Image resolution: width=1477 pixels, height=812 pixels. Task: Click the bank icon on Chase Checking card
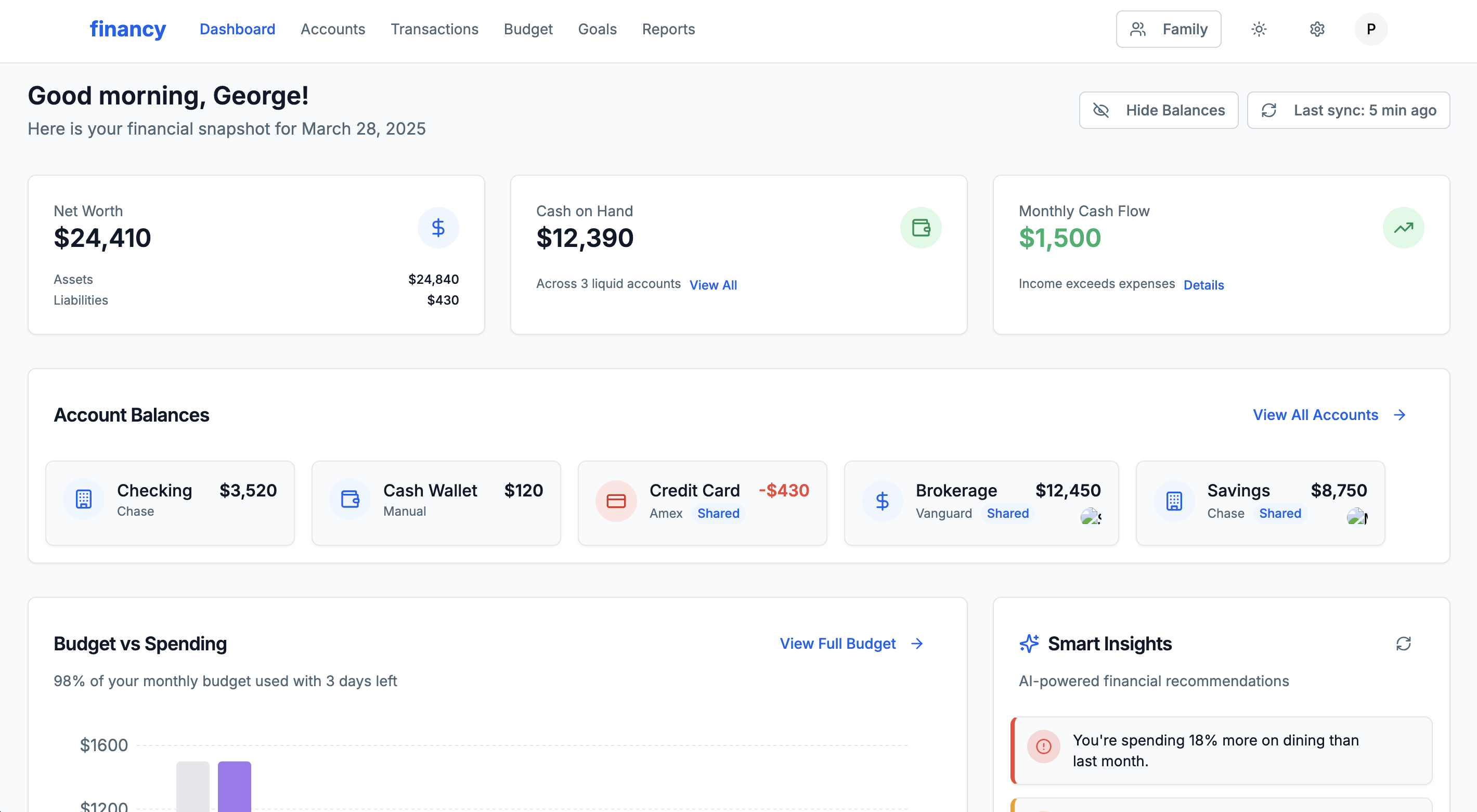(84, 499)
